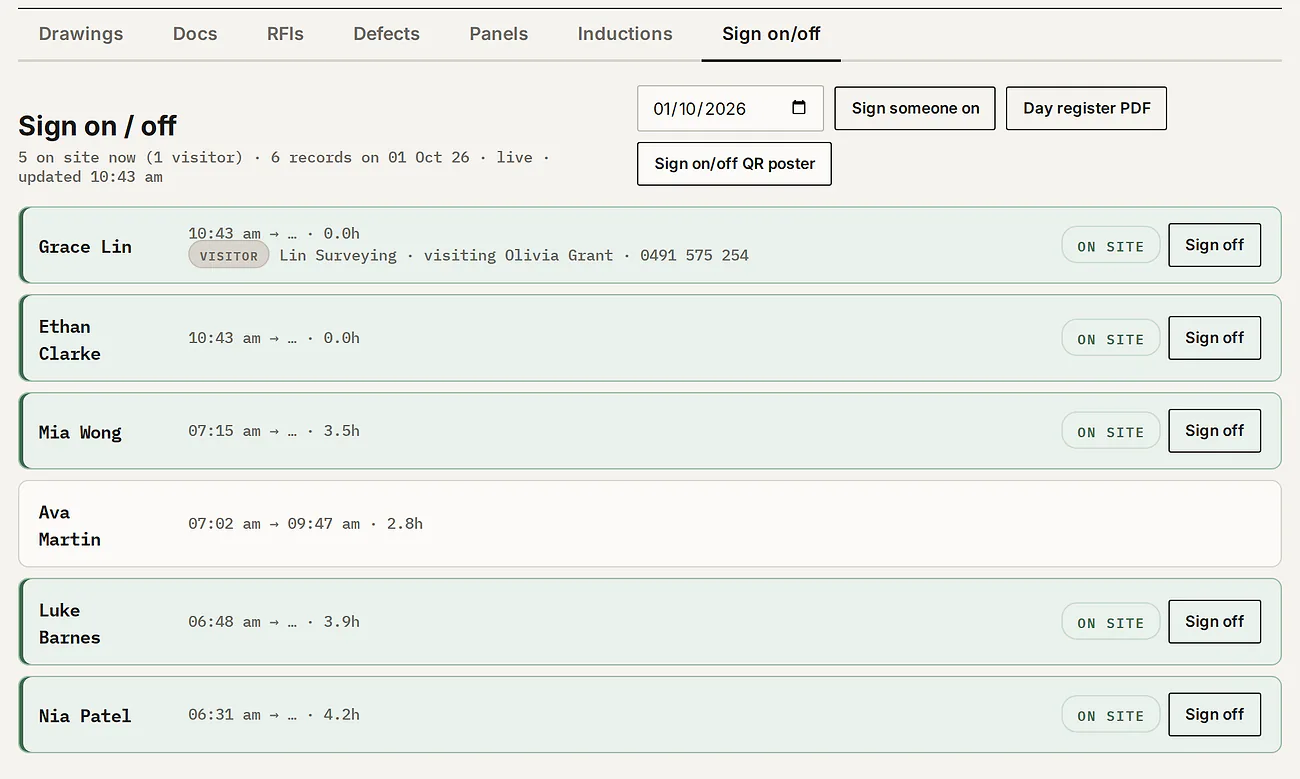This screenshot has width=1300, height=779.
Task: Click ON SITE status for Luke Barnes
Action: coord(1110,623)
